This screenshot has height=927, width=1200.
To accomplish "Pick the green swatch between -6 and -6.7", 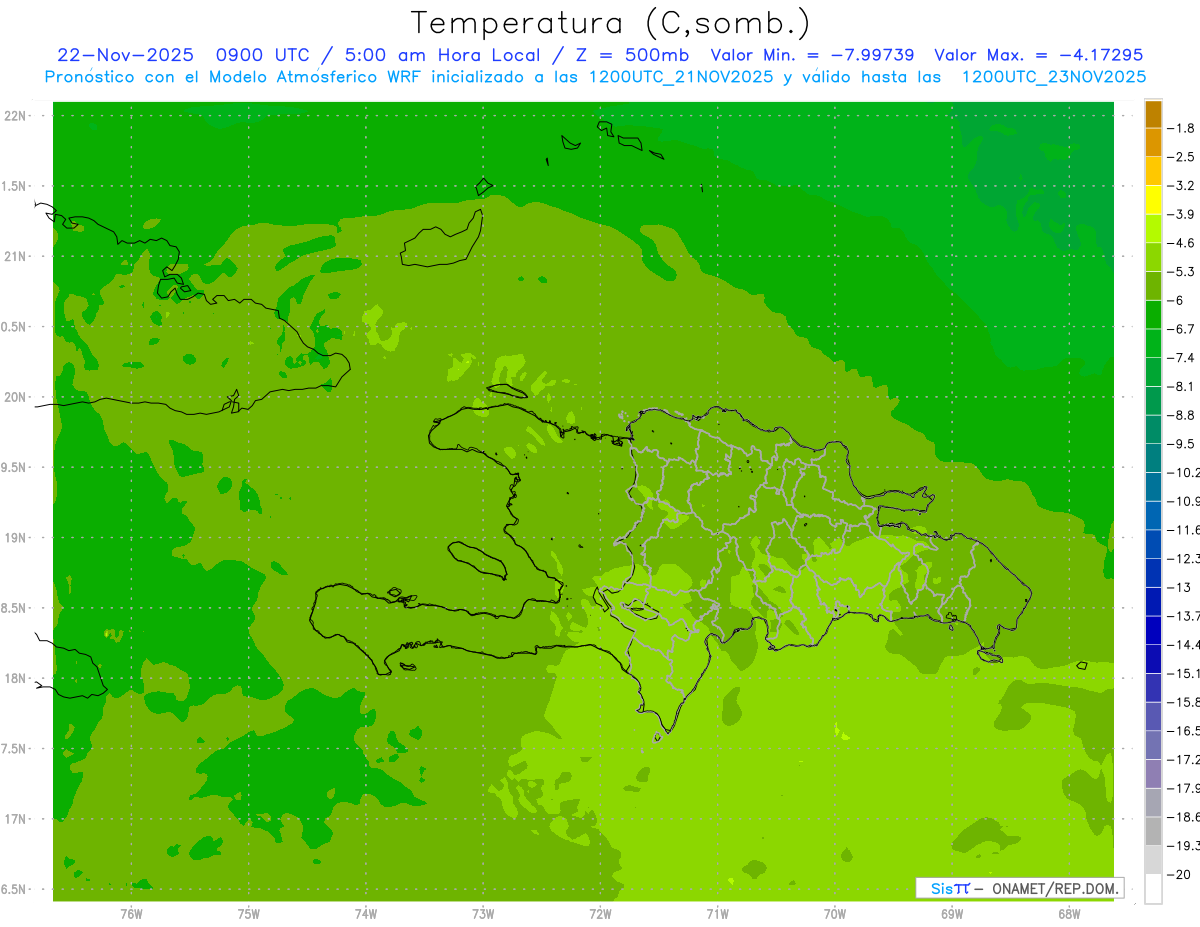I will click(x=1153, y=314).
